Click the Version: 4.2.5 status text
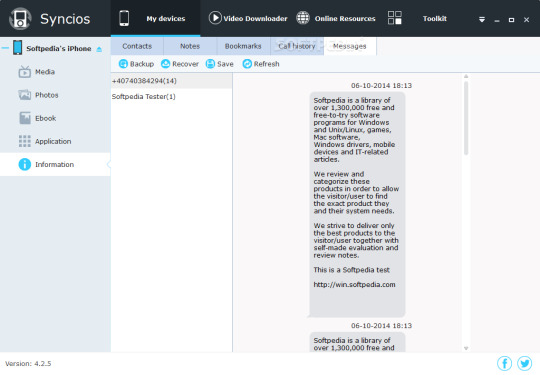 (28, 363)
